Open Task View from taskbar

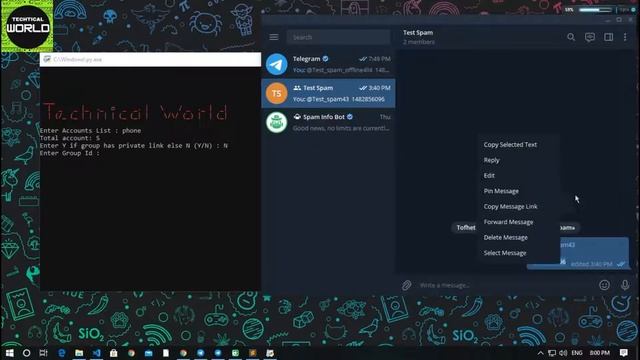pyautogui.click(x=44, y=353)
